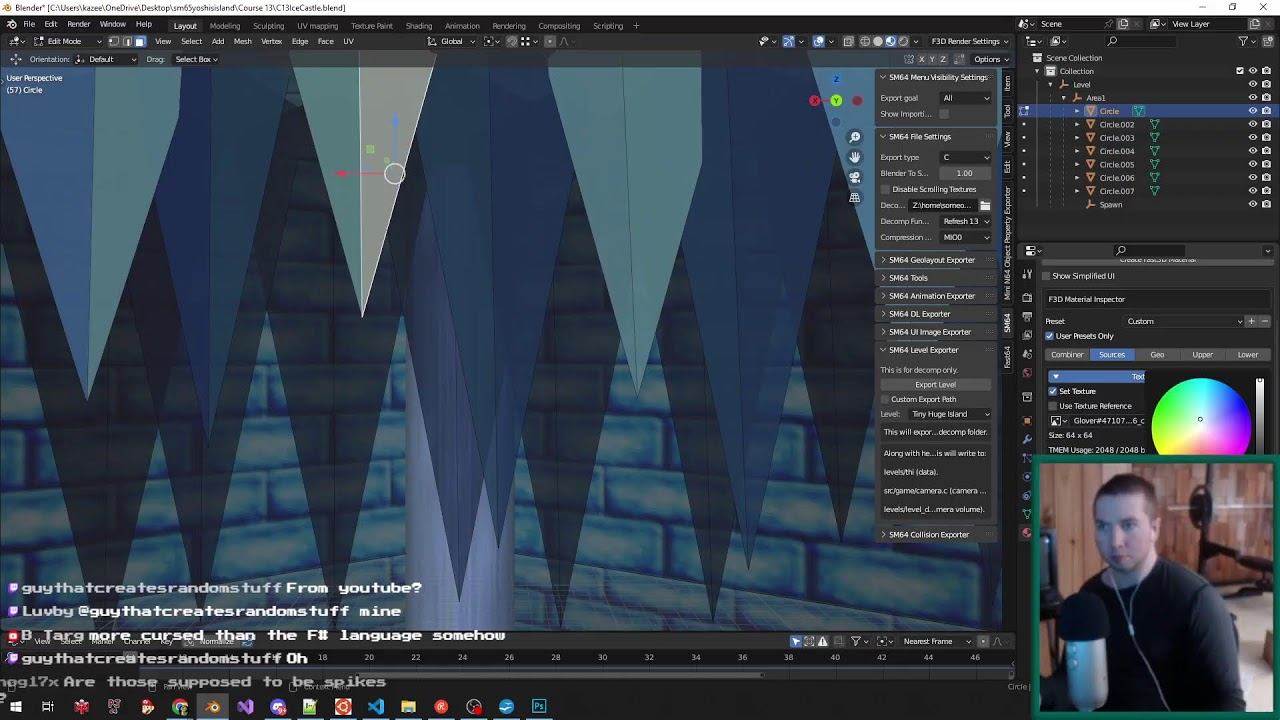Toggle snapping magnet icon in header

click(512, 41)
